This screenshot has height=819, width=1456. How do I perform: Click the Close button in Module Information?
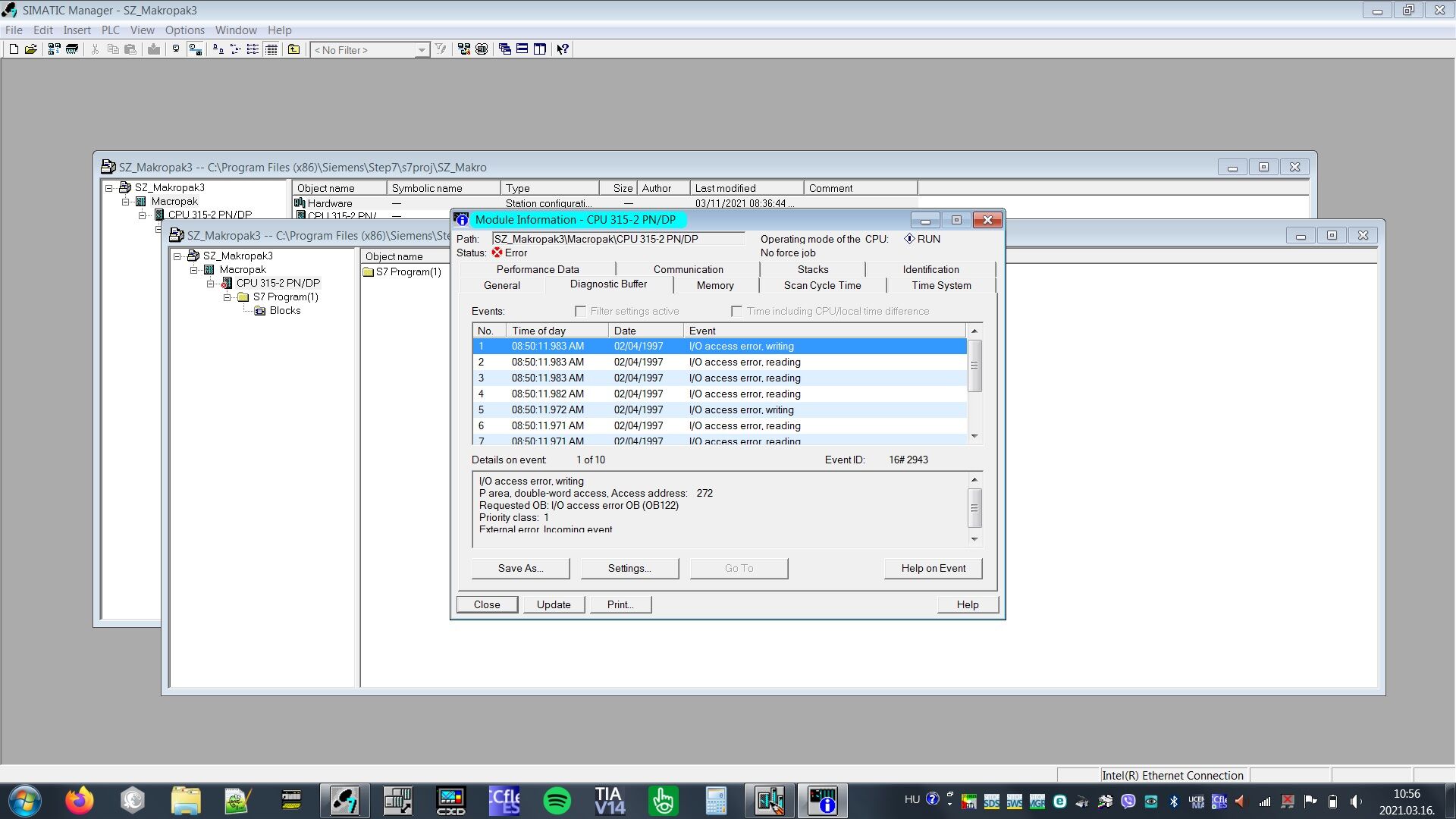[x=487, y=604]
